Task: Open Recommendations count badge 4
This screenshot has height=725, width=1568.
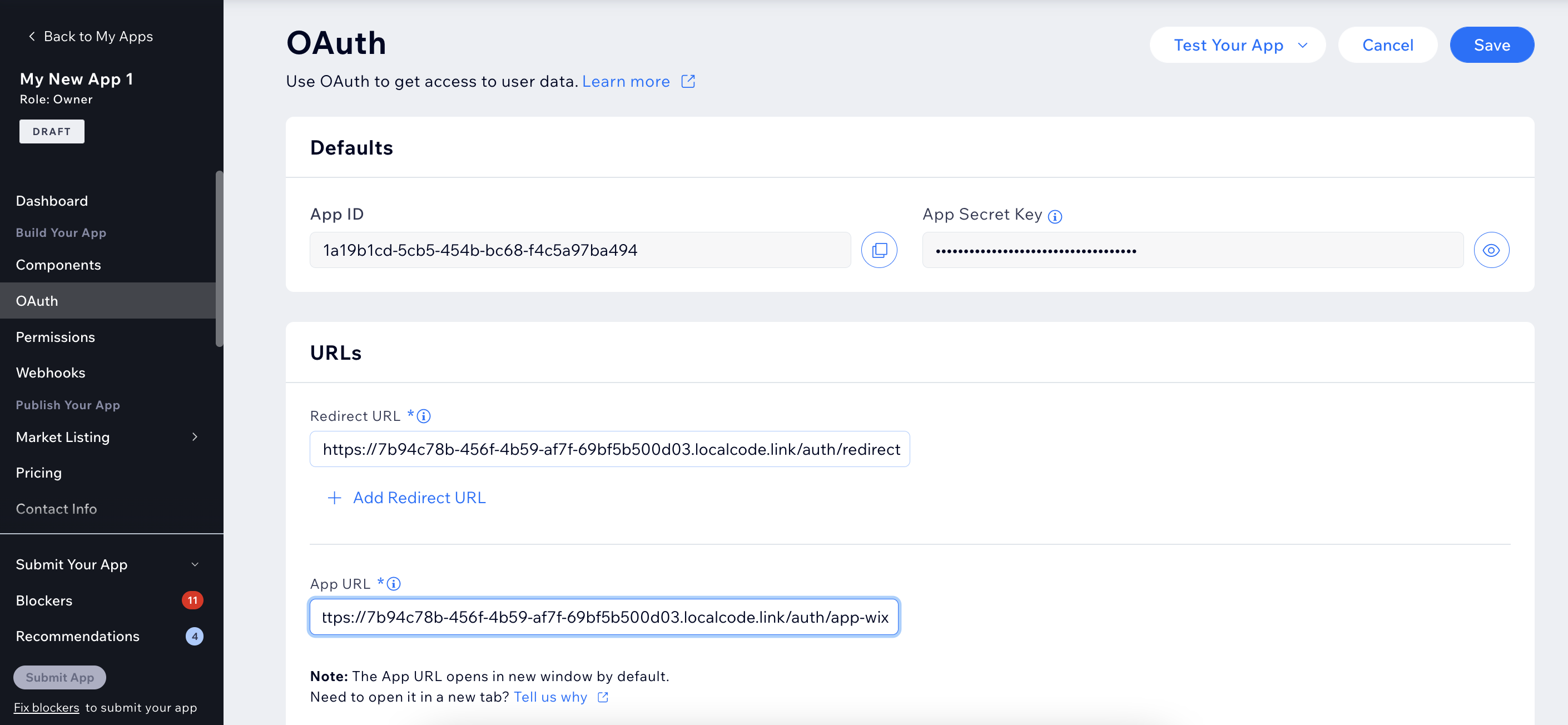Action: pyautogui.click(x=194, y=636)
